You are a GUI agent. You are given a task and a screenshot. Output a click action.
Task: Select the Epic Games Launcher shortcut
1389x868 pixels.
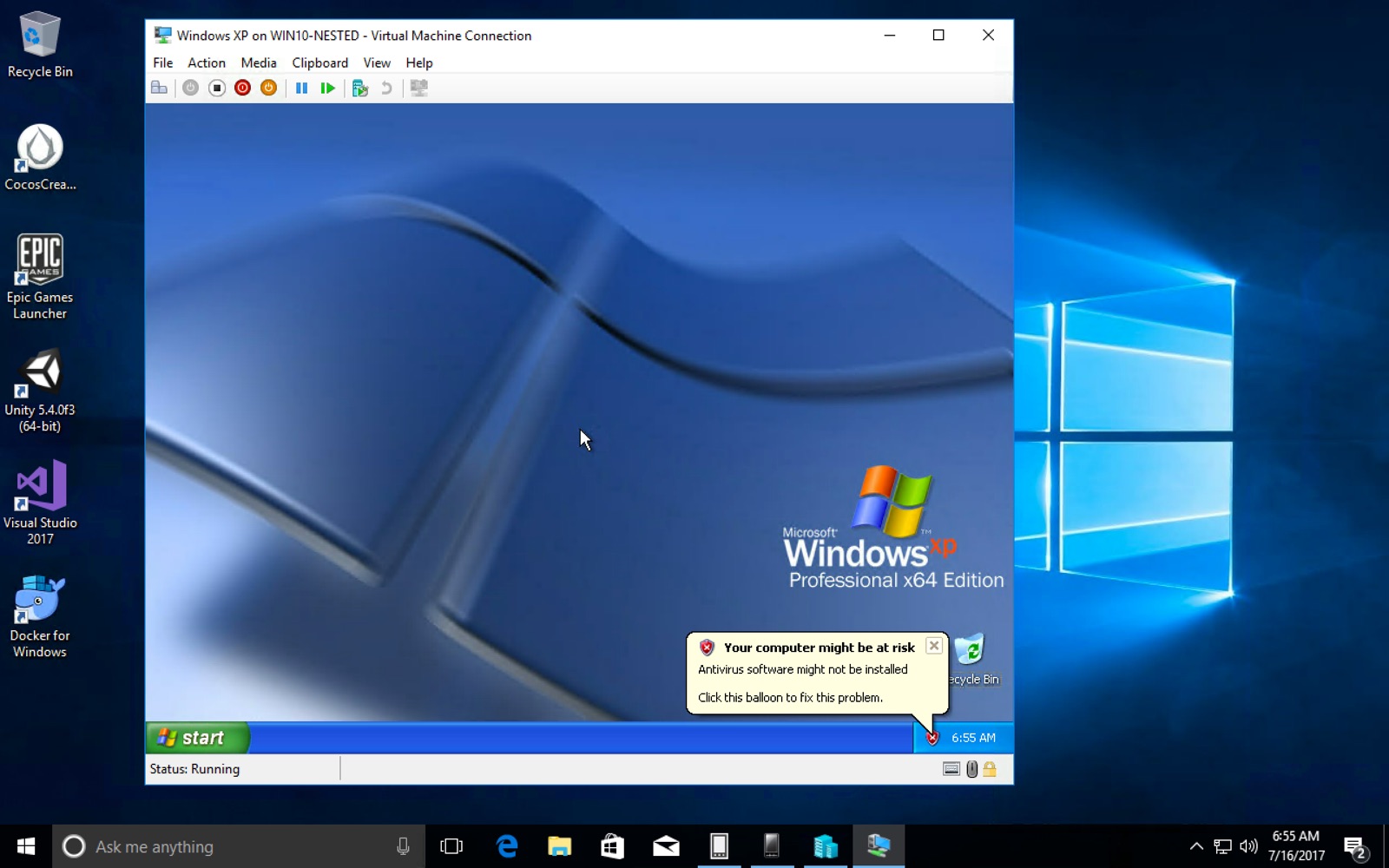[x=40, y=277]
